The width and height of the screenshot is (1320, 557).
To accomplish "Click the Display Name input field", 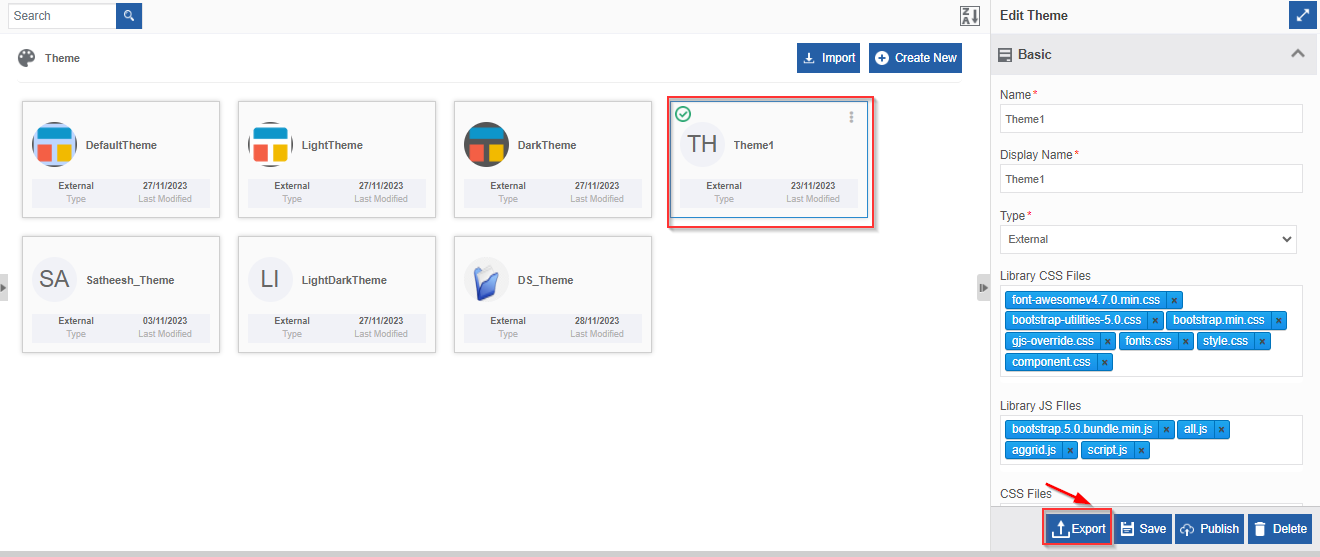I will 1151,179.
